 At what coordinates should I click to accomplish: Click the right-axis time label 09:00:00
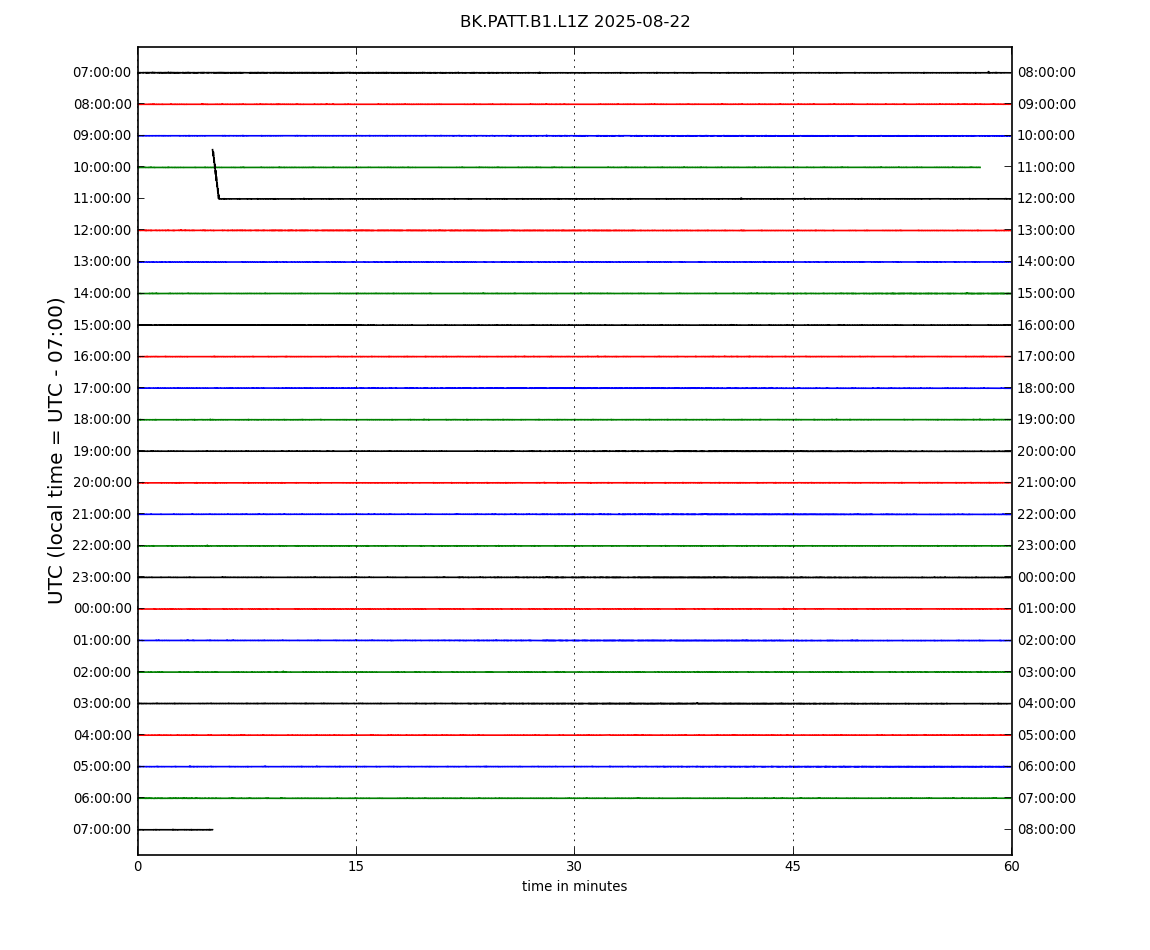pyautogui.click(x=1047, y=104)
